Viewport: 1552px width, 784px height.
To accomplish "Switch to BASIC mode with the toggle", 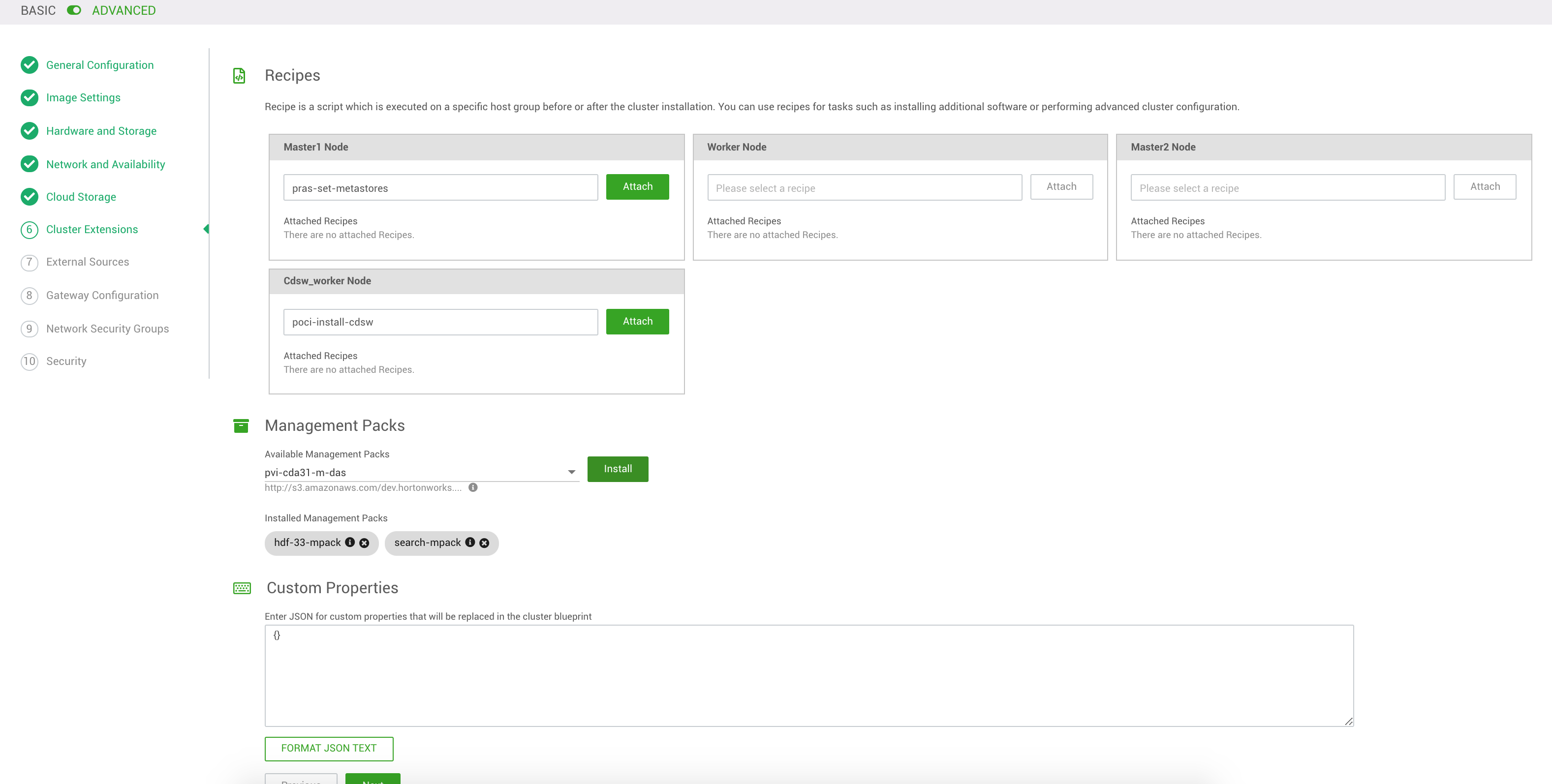I will (x=73, y=10).
